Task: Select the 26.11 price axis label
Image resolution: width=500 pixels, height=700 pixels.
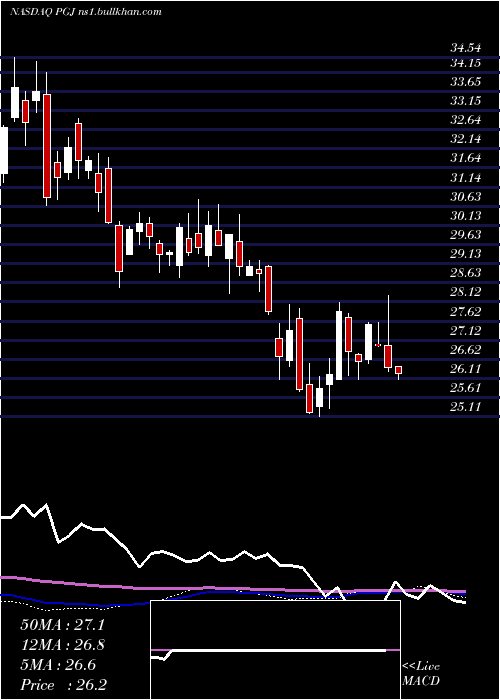Action: tap(466, 369)
